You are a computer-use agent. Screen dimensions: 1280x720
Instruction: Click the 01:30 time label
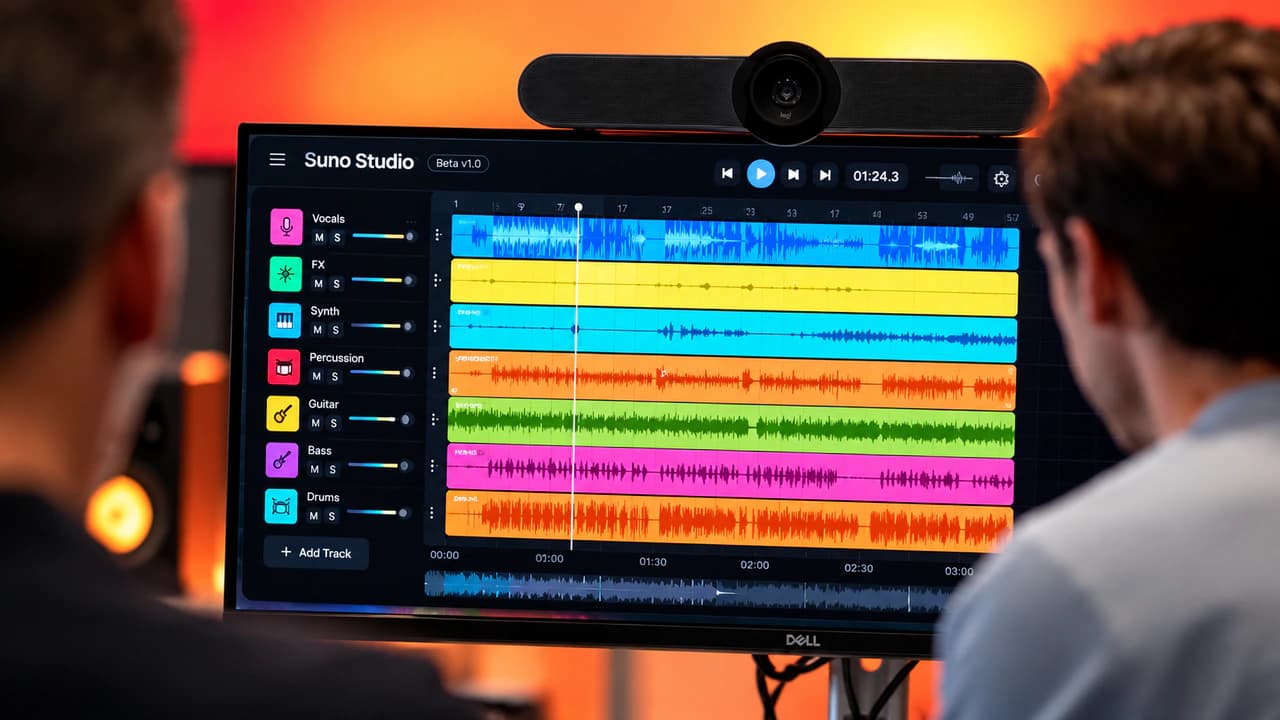(653, 562)
